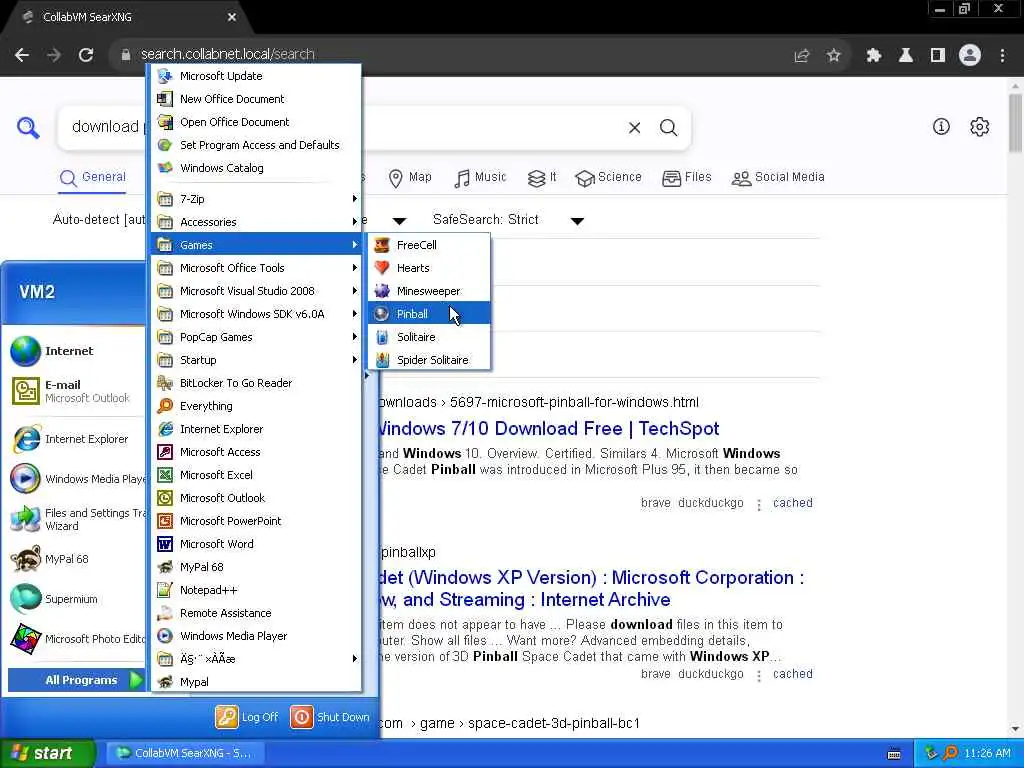Click the Open Office Document icon
The width and height of the screenshot is (1024, 768).
pos(165,121)
